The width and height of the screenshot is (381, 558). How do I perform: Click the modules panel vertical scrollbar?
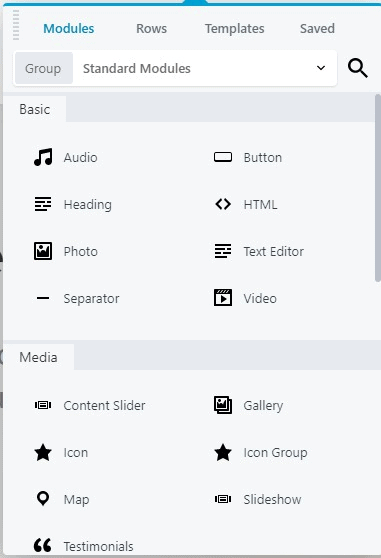point(377,188)
